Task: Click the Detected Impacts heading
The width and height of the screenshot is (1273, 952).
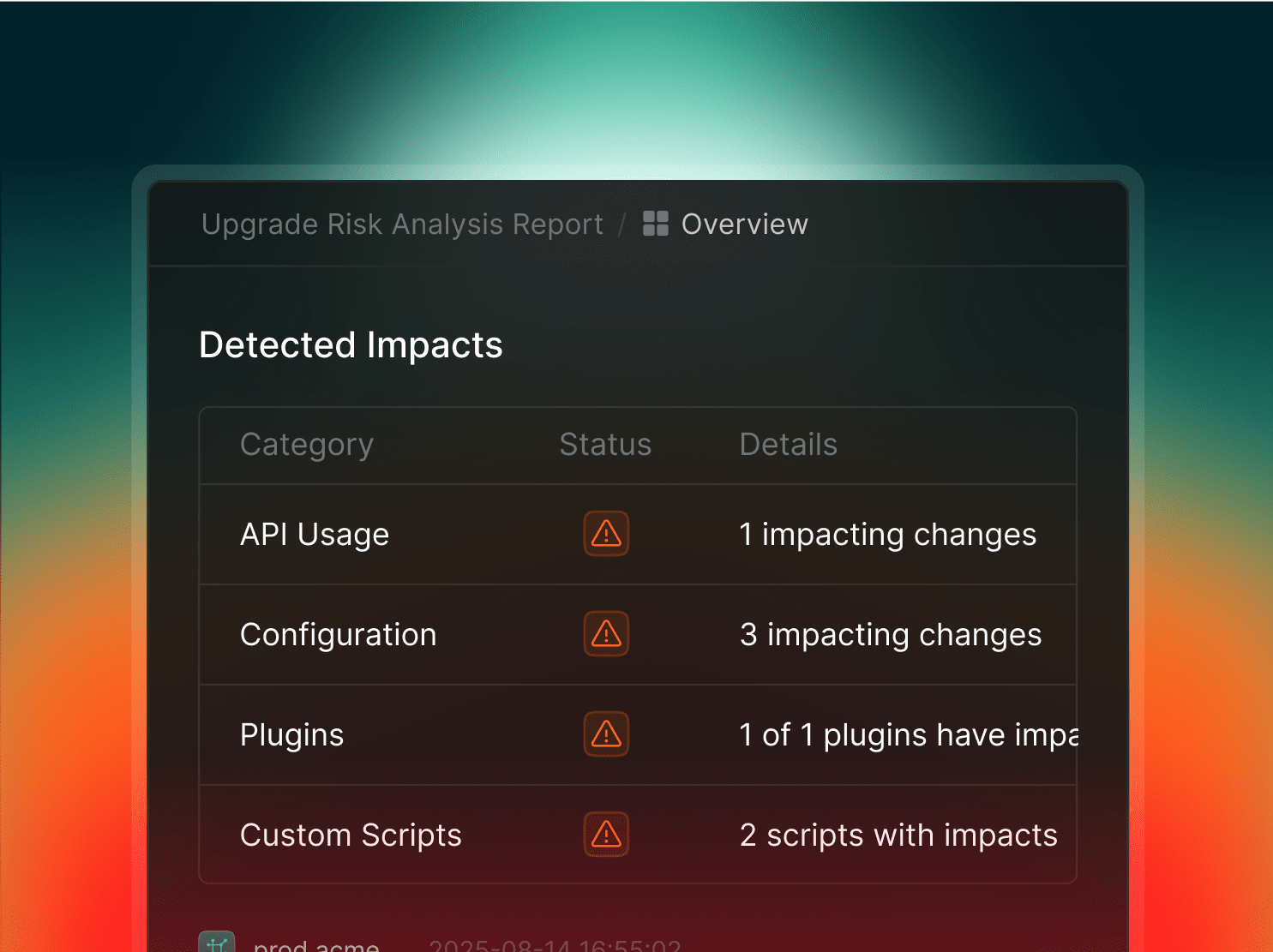Action: 351,345
